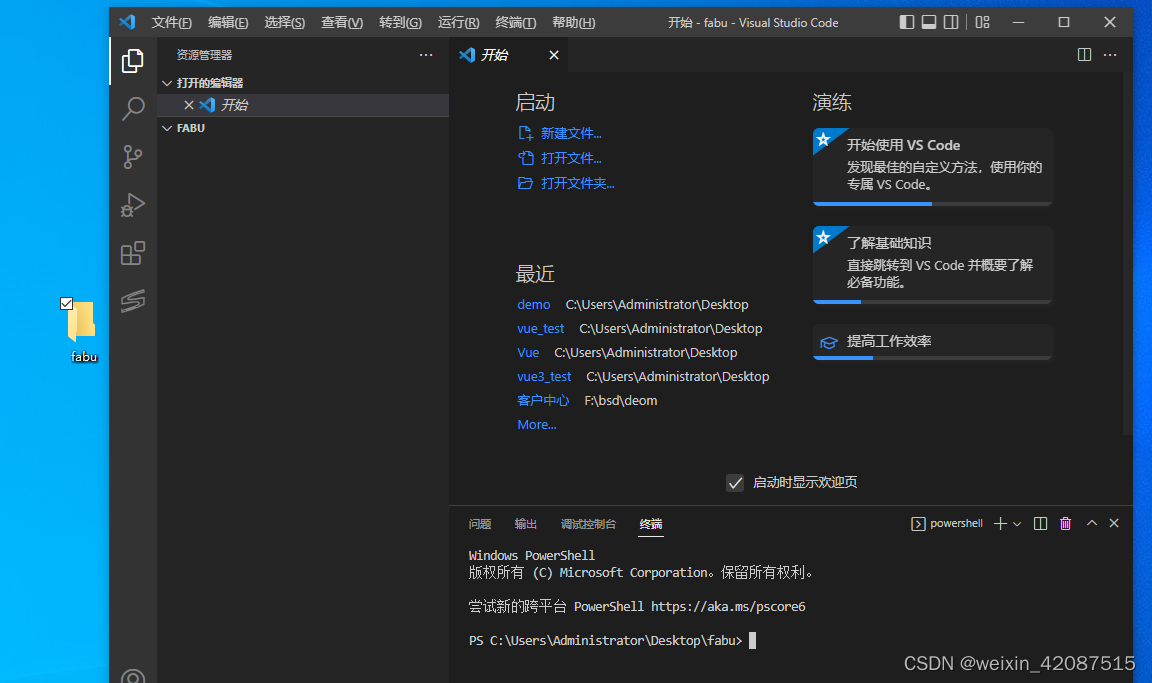Open the Extensions view
Image resolution: width=1152 pixels, height=683 pixels.
pyautogui.click(x=132, y=253)
